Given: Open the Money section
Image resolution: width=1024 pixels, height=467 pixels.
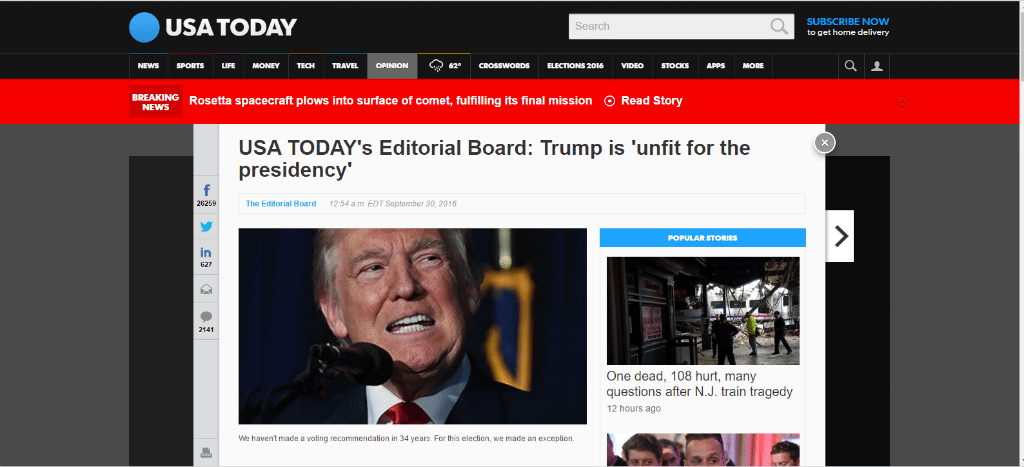Looking at the screenshot, I should click(266, 66).
